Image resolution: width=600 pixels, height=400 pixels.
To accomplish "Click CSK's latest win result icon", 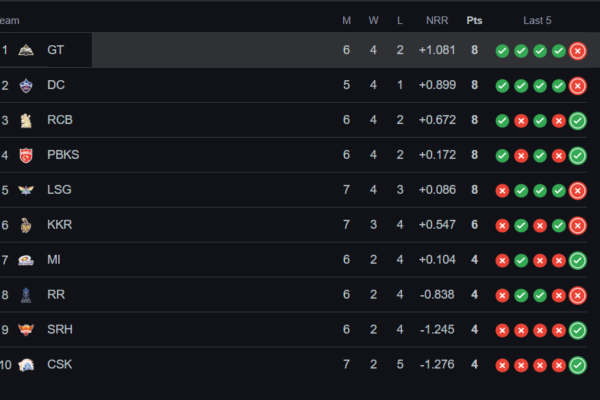I will 577,365.
